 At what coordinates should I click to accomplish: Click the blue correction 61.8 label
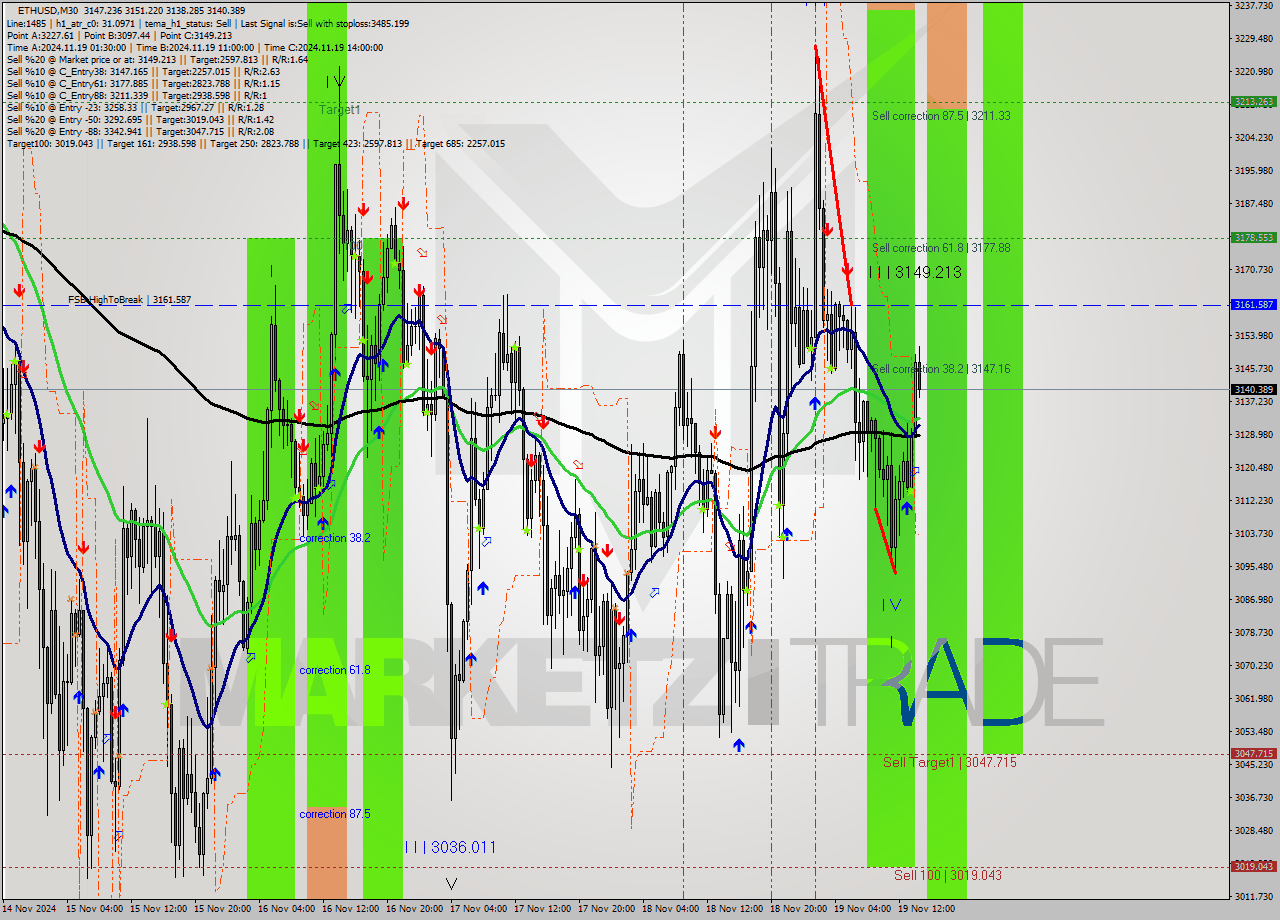[335, 670]
